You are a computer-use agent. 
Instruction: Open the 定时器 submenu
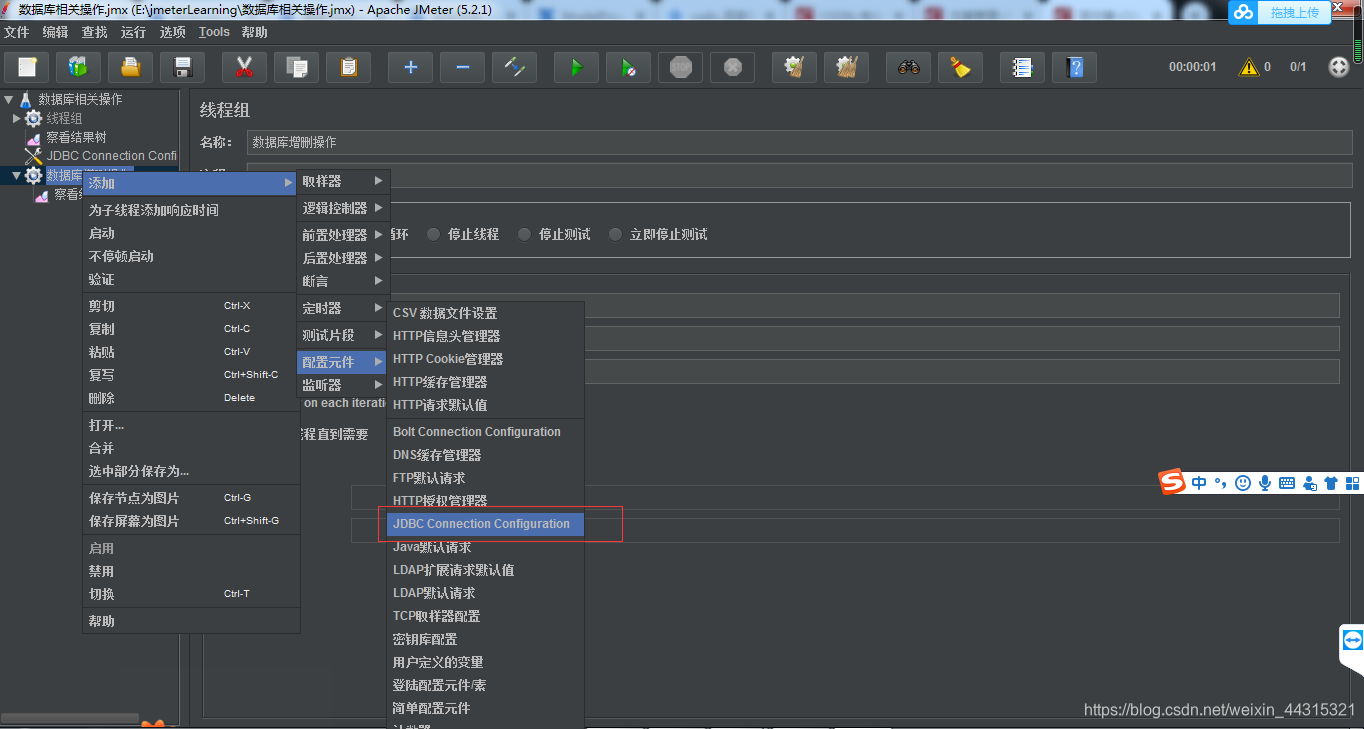343,308
